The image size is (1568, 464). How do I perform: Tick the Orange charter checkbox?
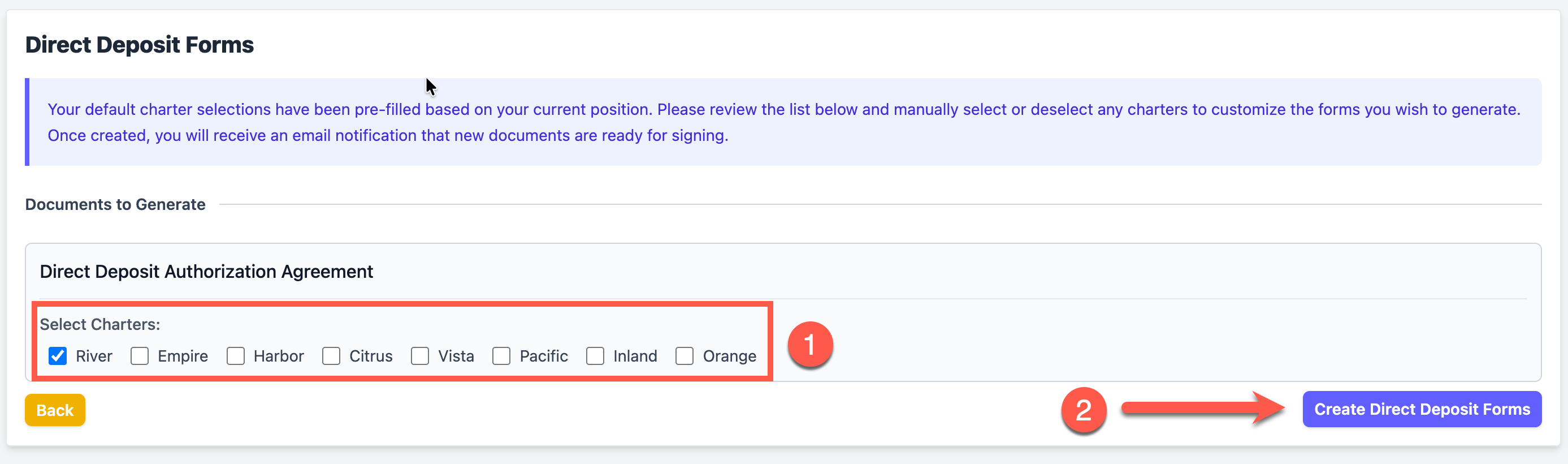pos(684,355)
